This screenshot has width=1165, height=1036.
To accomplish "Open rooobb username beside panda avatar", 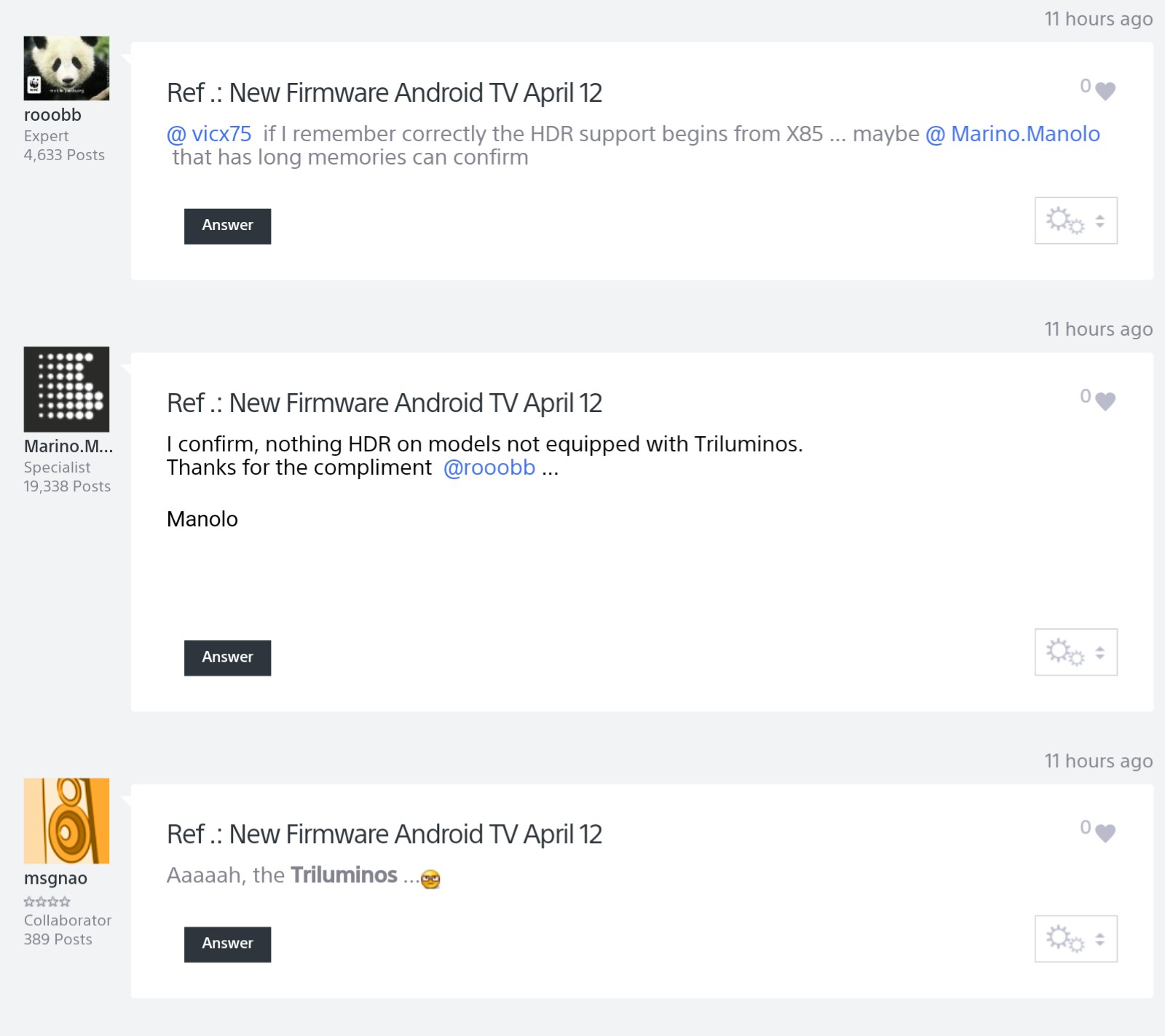I will (x=52, y=115).
